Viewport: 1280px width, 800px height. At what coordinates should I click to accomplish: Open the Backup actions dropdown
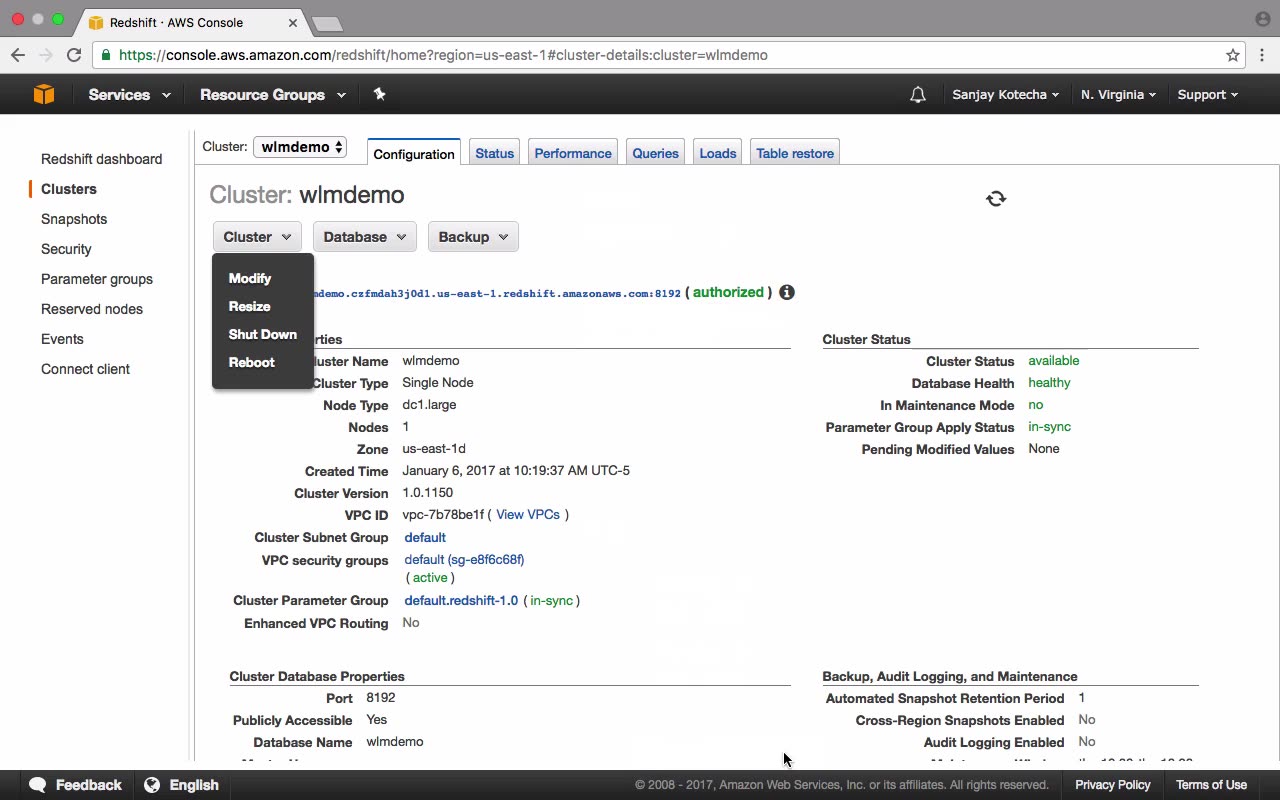click(473, 237)
